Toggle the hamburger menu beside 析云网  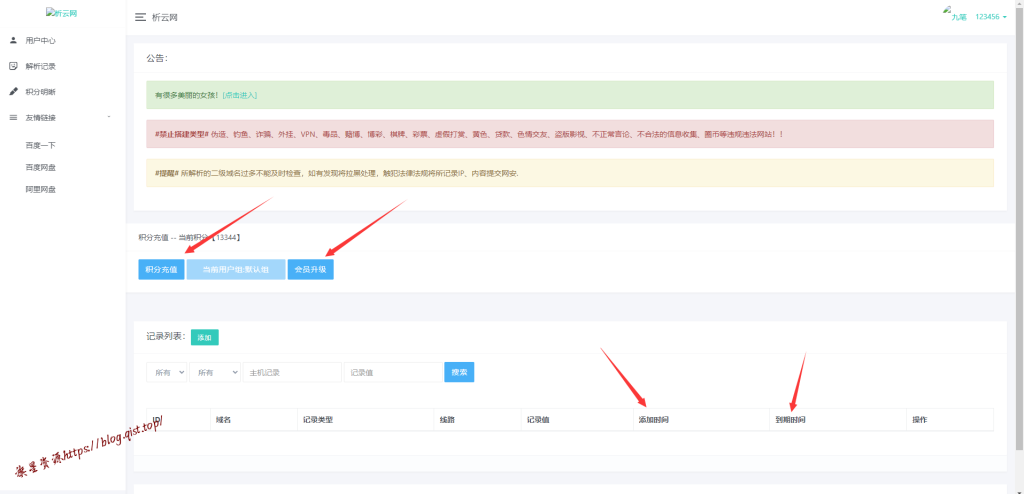(x=140, y=18)
